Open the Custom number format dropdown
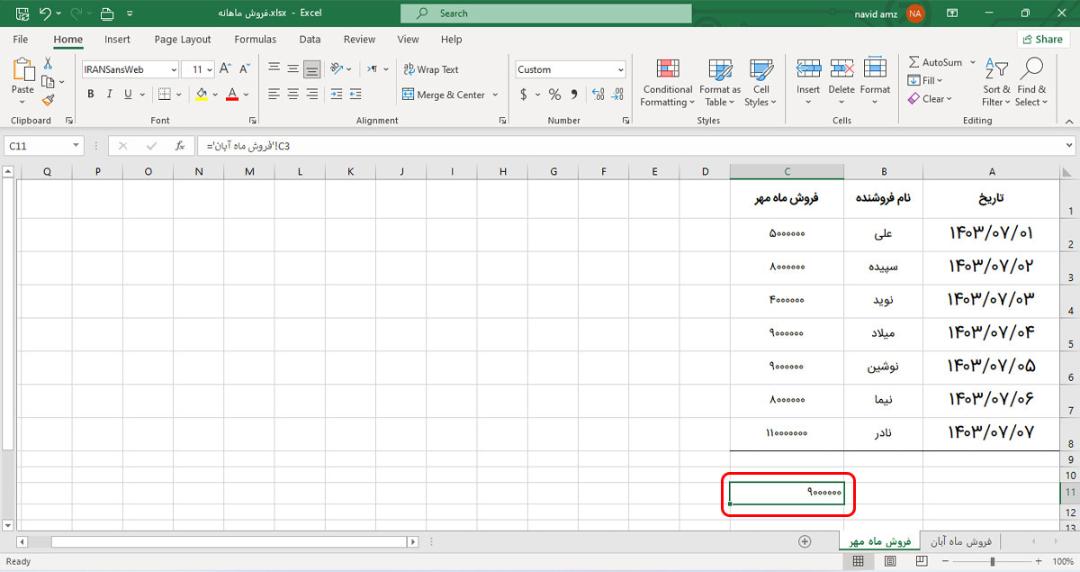This screenshot has height=572, width=1080. (621, 69)
